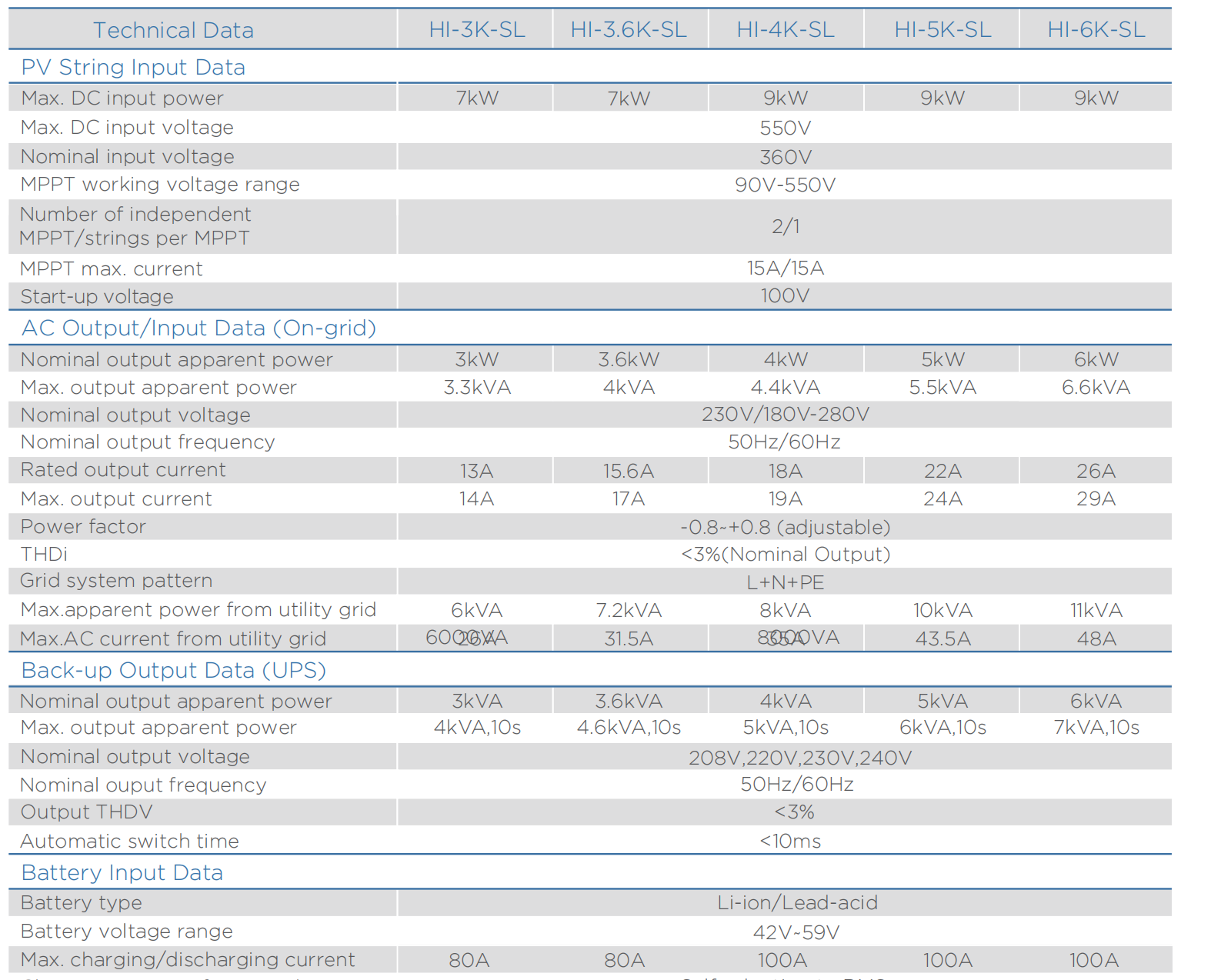
Task: Click the 'PV String Input Data' section heading
Action: 133,67
